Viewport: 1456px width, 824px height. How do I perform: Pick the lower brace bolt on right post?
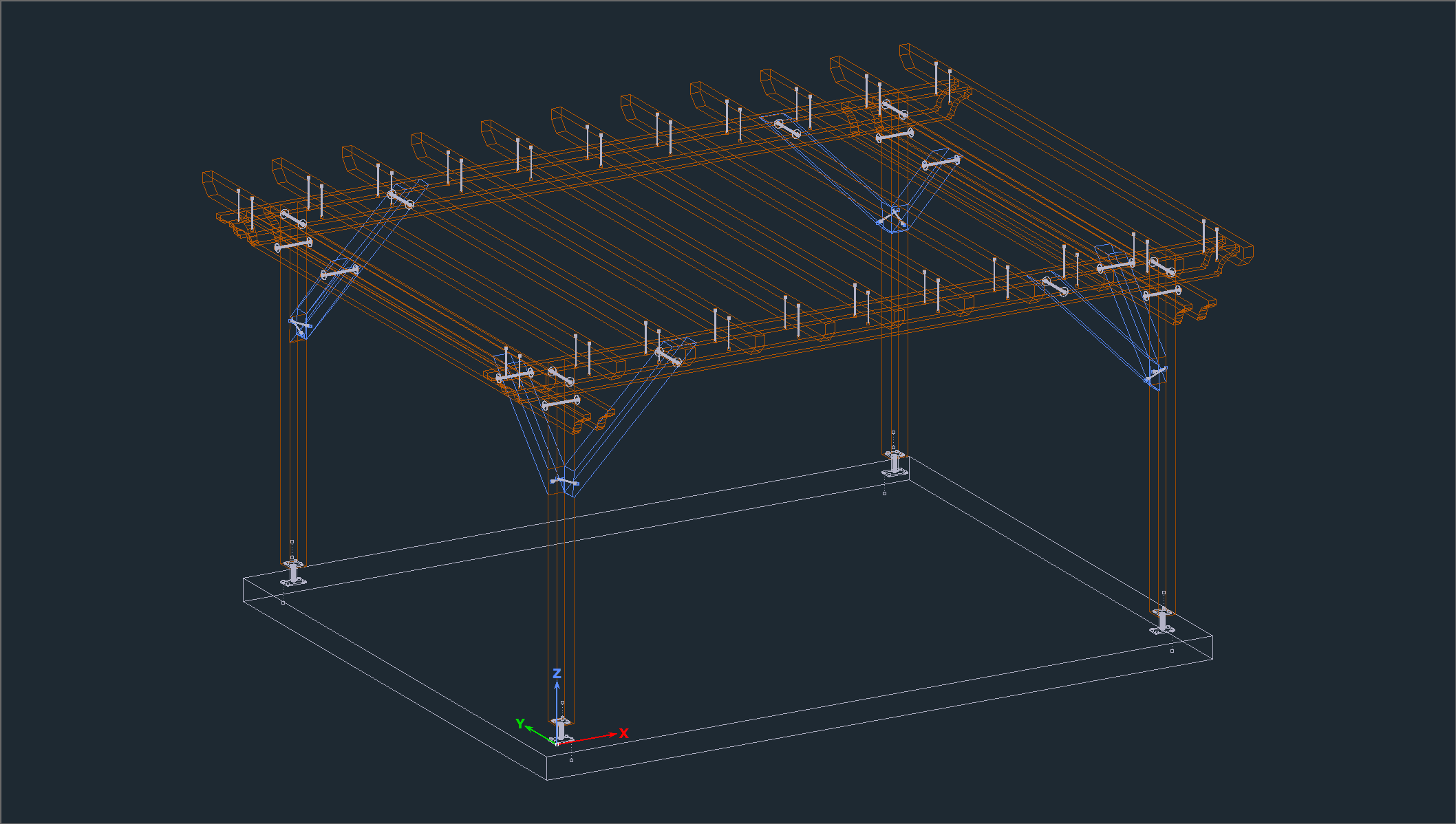[1156, 373]
